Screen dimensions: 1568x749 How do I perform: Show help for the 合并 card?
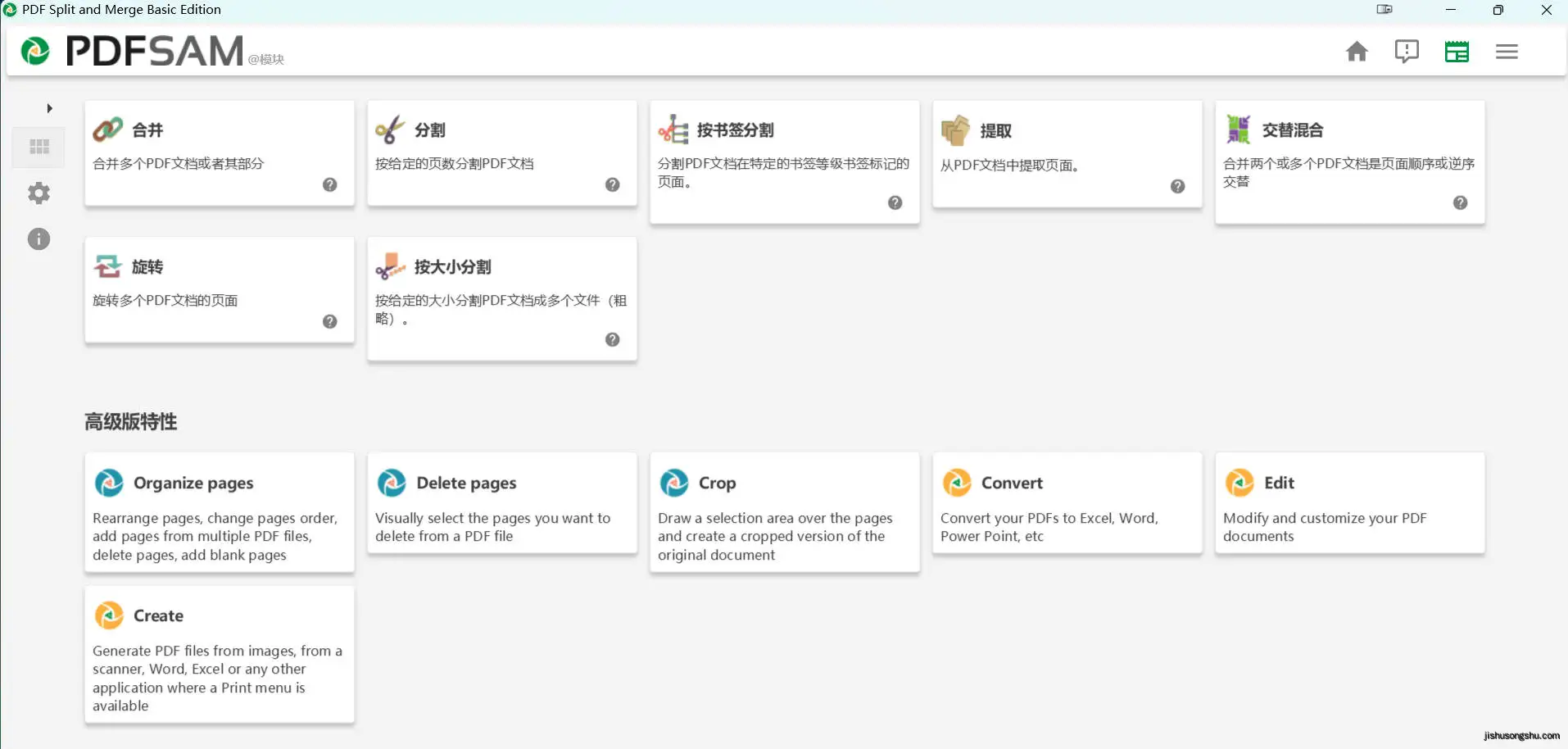pos(330,184)
